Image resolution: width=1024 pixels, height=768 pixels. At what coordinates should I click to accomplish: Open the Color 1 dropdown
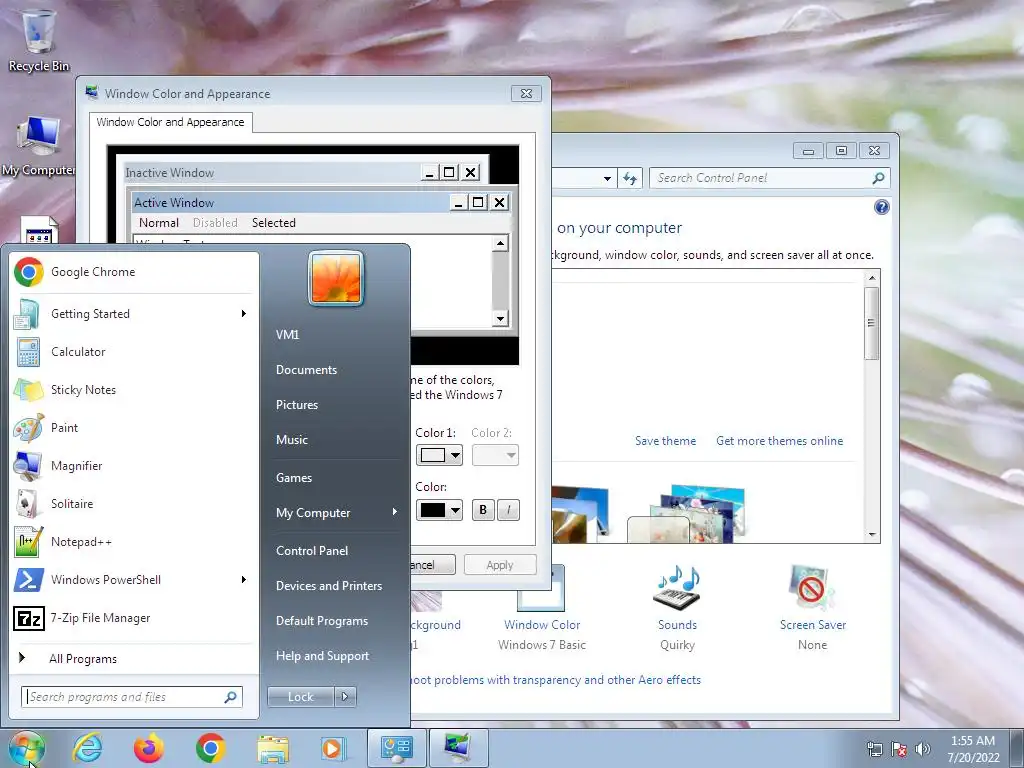(455, 455)
